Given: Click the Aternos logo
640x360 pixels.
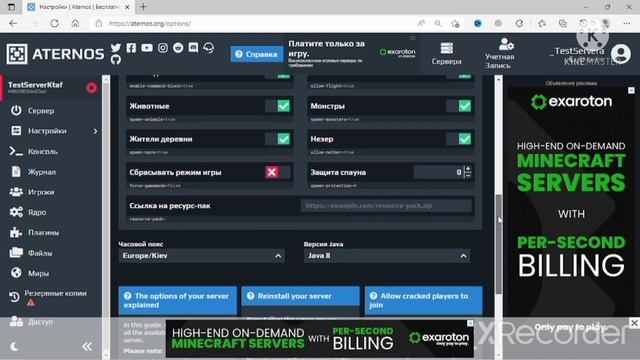Looking at the screenshot, I should (55, 54).
